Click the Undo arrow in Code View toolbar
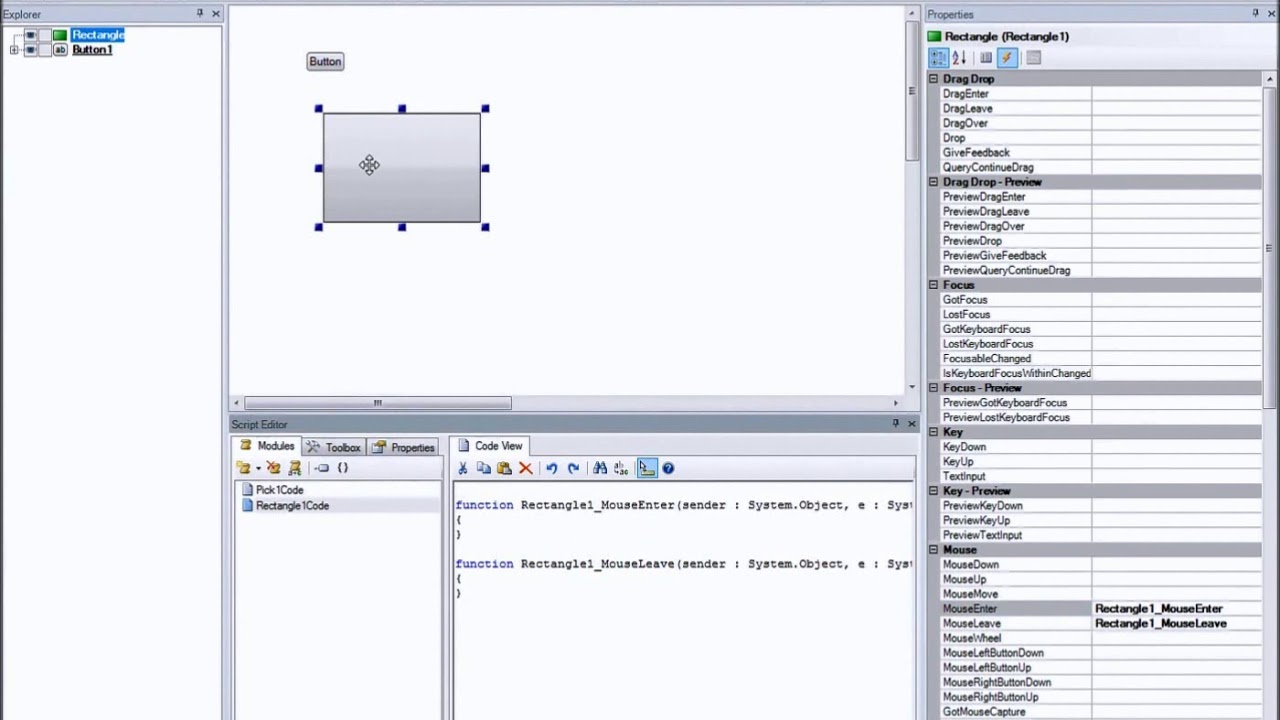 [551, 468]
